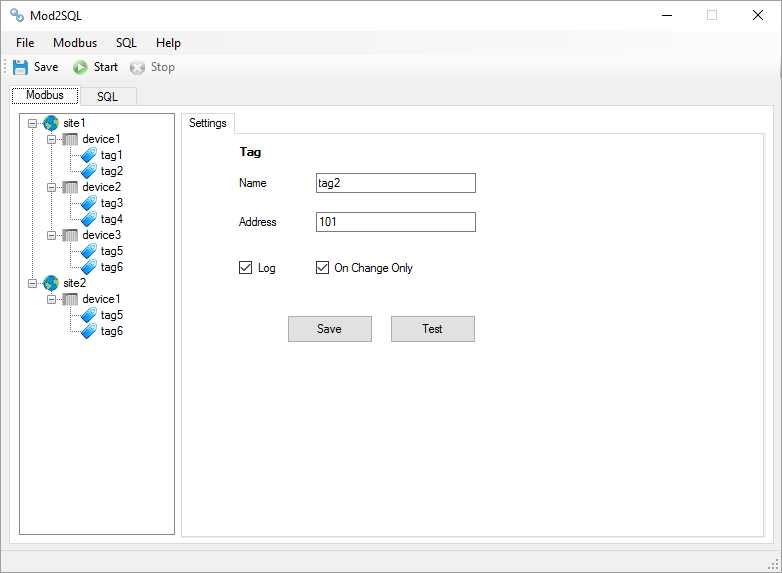Select the globe icon of site2
The image size is (782, 573).
click(51, 283)
